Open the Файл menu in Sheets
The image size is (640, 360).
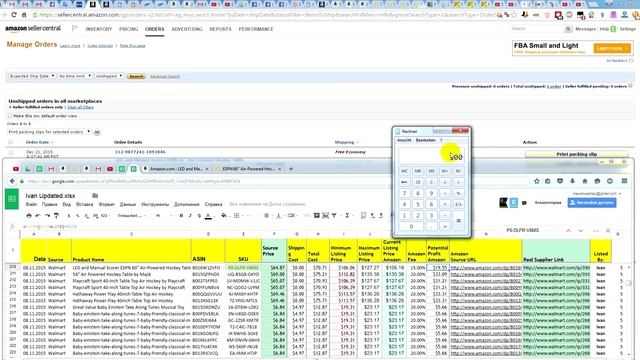click(x=31, y=204)
